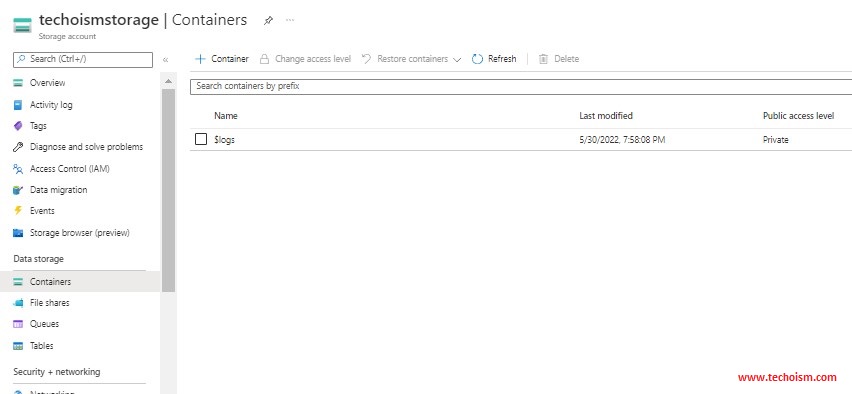Screen dimensions: 852x394
Task: Click the sidebar Search (Ctrl+/) box
Action: click(83, 60)
